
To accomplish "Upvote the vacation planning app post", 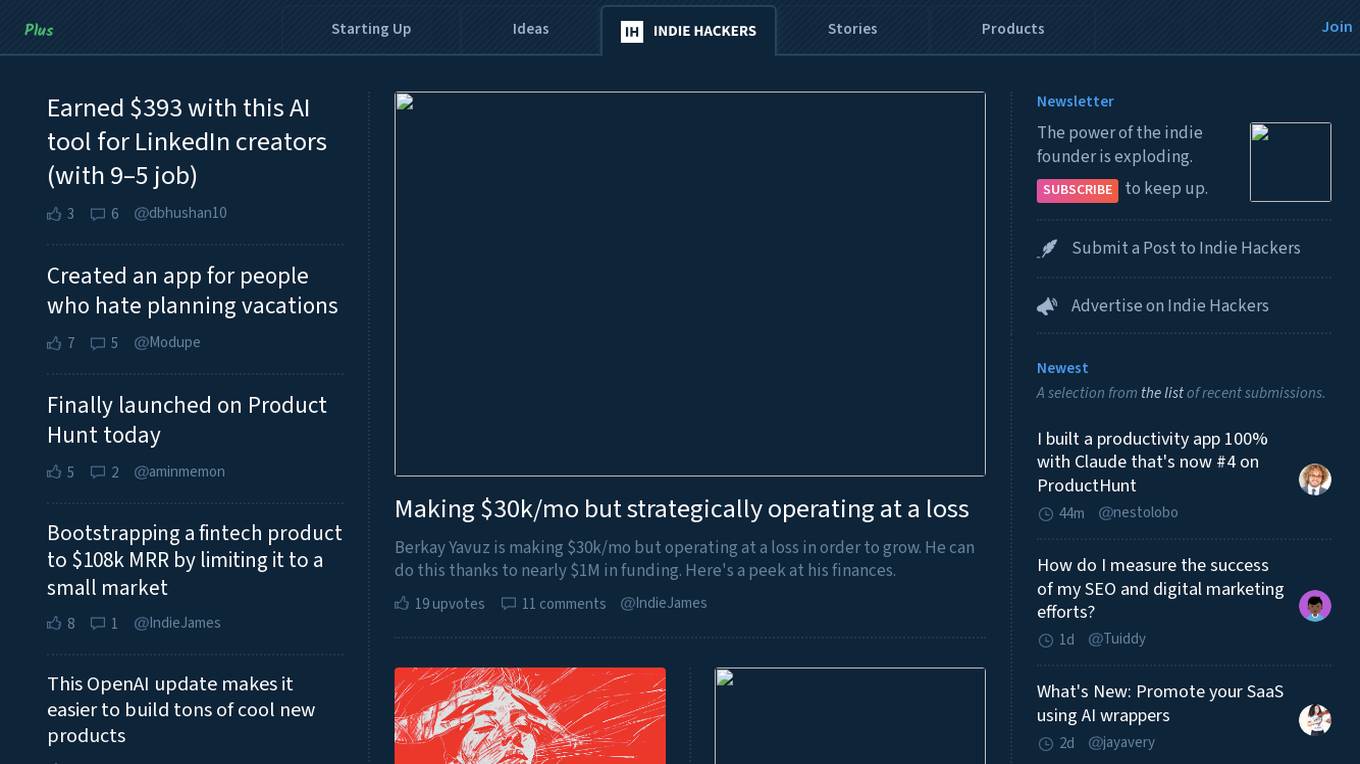I will pos(54,342).
